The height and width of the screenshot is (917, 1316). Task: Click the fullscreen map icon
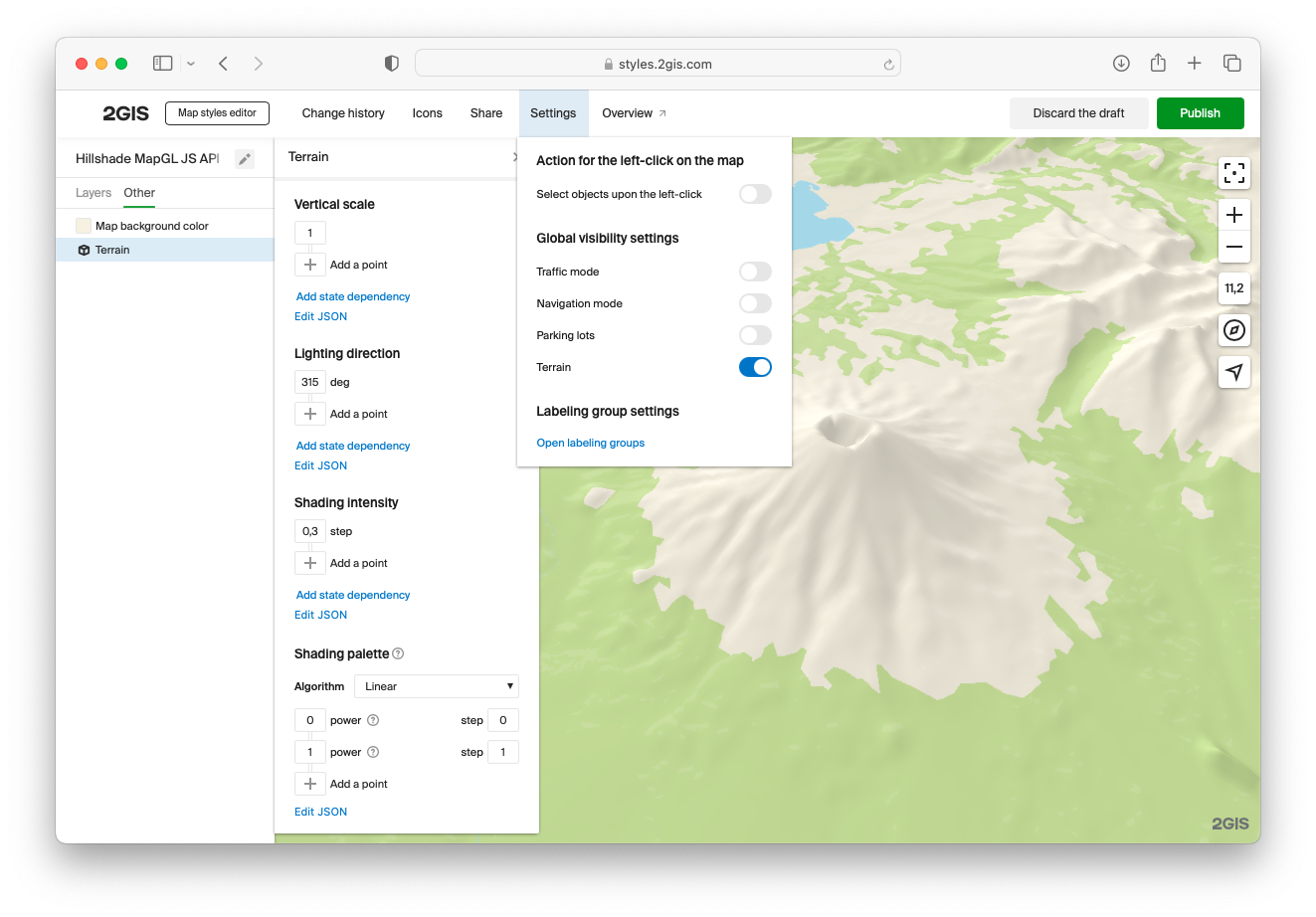tap(1233, 173)
